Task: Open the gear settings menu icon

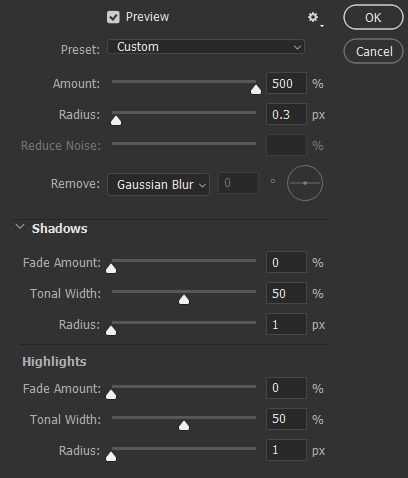Action: point(315,18)
